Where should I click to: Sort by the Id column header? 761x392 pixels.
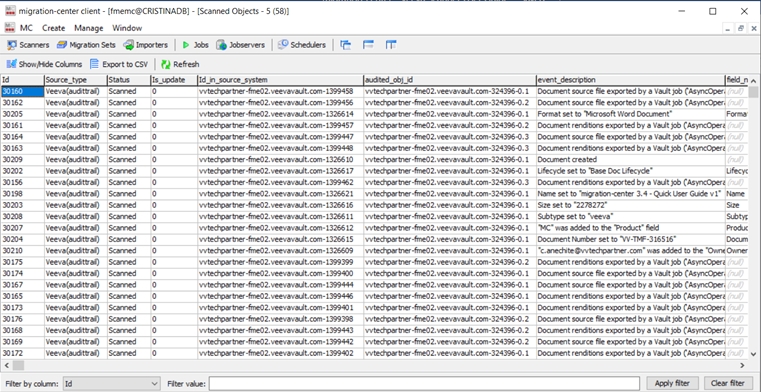coord(22,80)
